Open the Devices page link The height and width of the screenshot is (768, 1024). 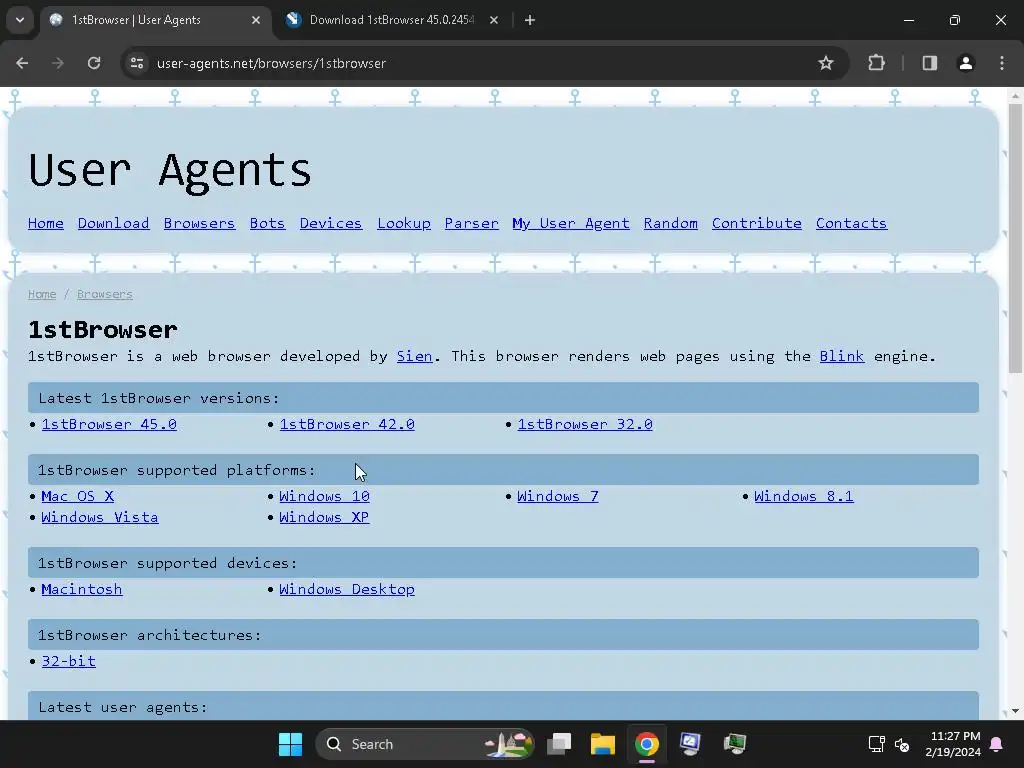pos(330,223)
